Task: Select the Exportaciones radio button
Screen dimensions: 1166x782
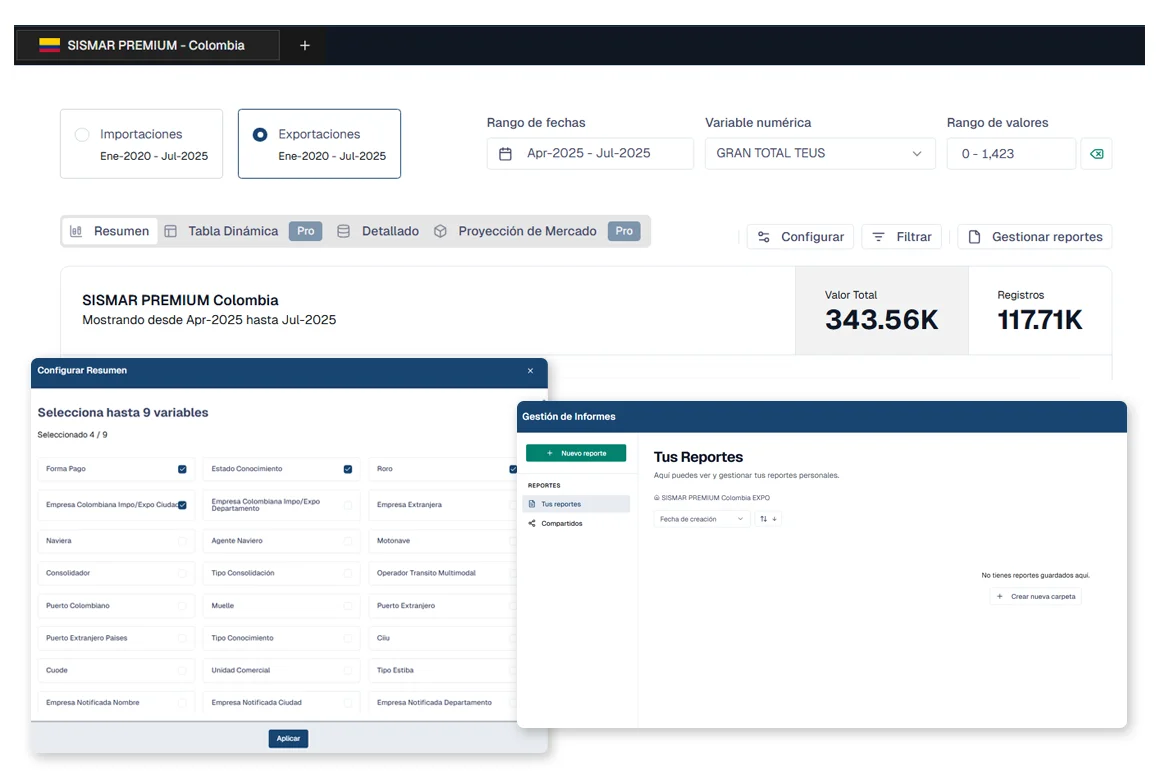Action: 260,135
